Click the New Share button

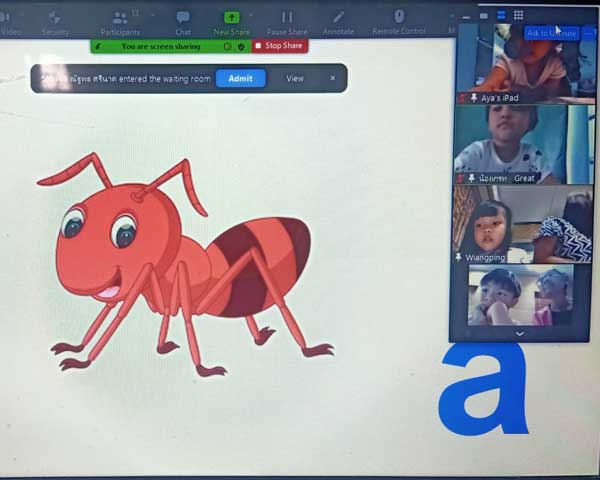pos(232,23)
